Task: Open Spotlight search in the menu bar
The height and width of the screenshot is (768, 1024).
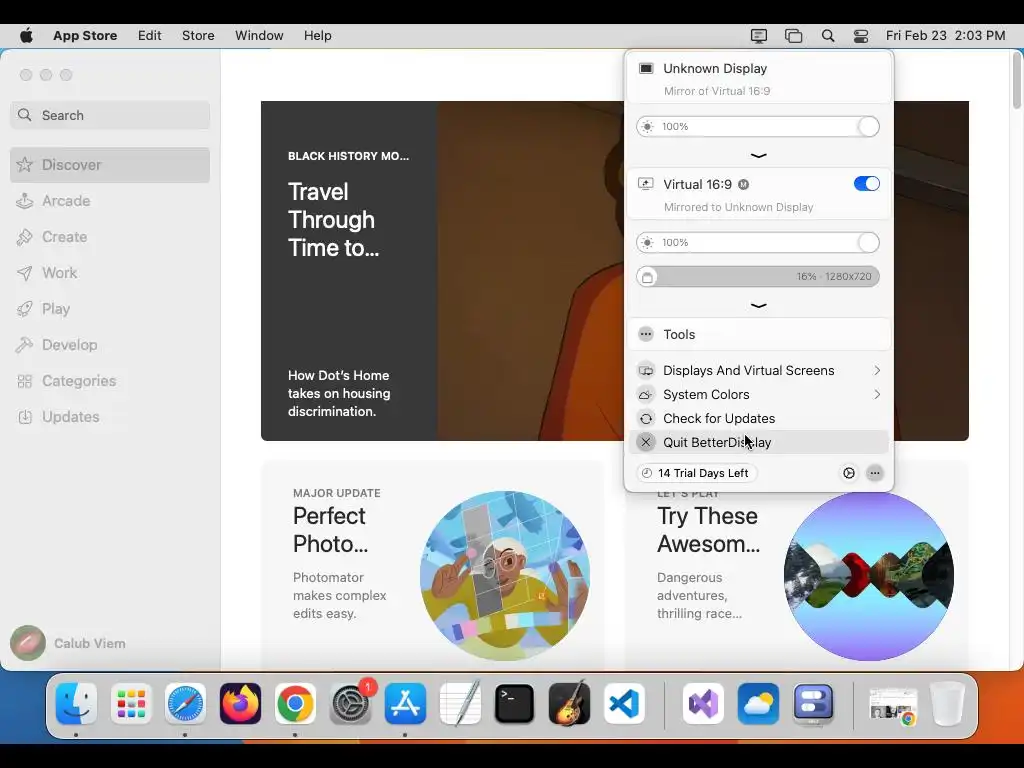Action: [x=827, y=36]
